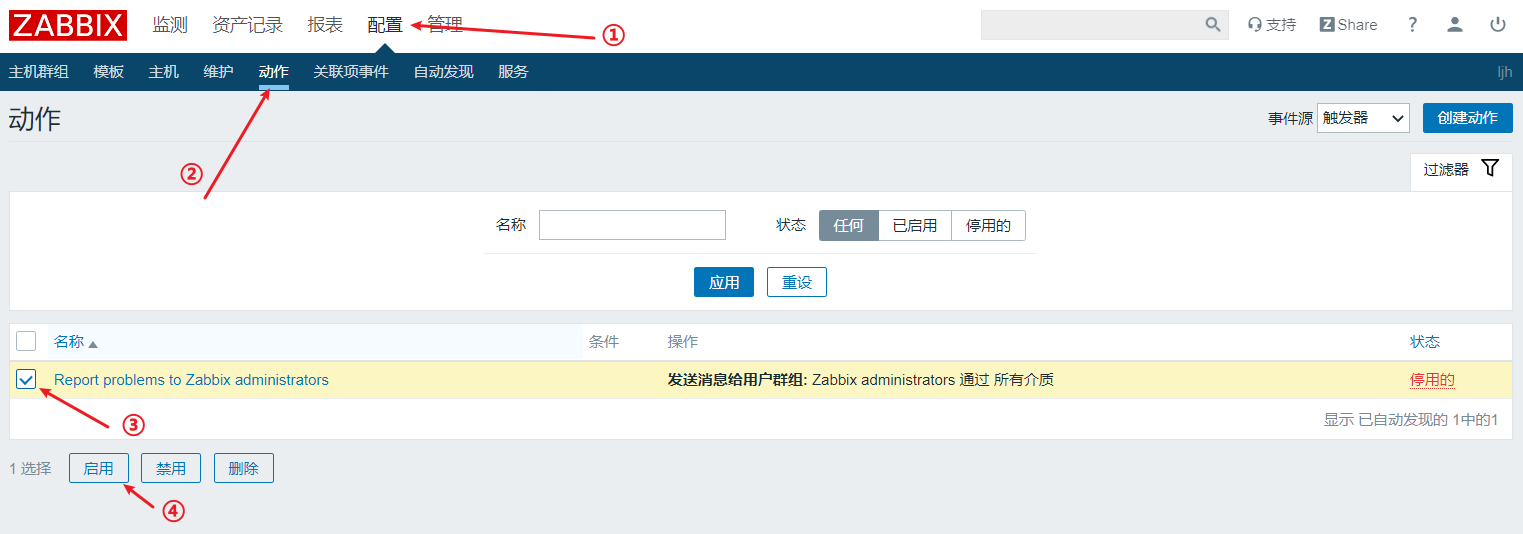1523x534 pixels.
Task: Focus the 名称 filter input field
Action: click(632, 225)
